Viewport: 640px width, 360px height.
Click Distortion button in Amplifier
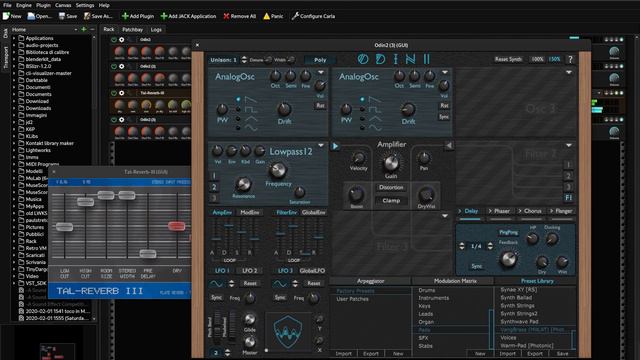(391, 187)
